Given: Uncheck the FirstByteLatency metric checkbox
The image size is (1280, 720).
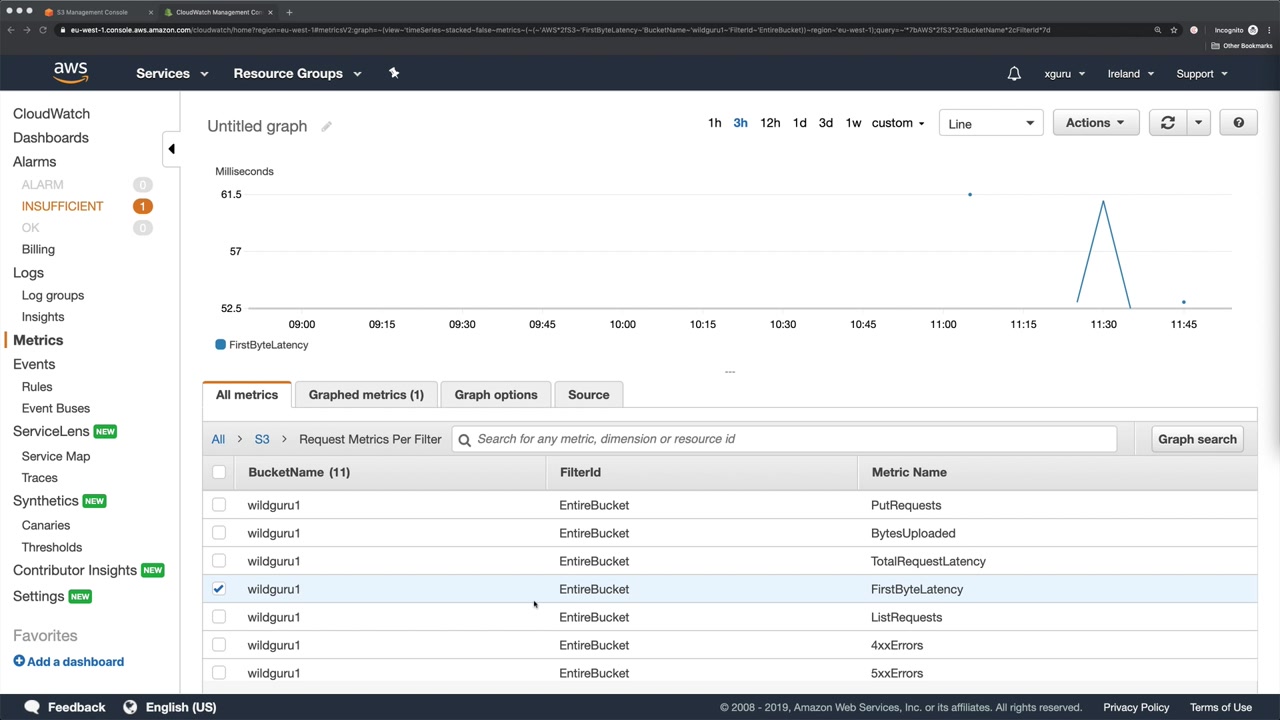Looking at the screenshot, I should point(219,589).
